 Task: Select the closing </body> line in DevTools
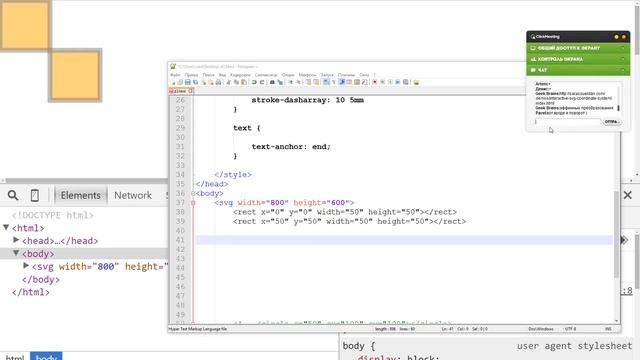(41, 280)
